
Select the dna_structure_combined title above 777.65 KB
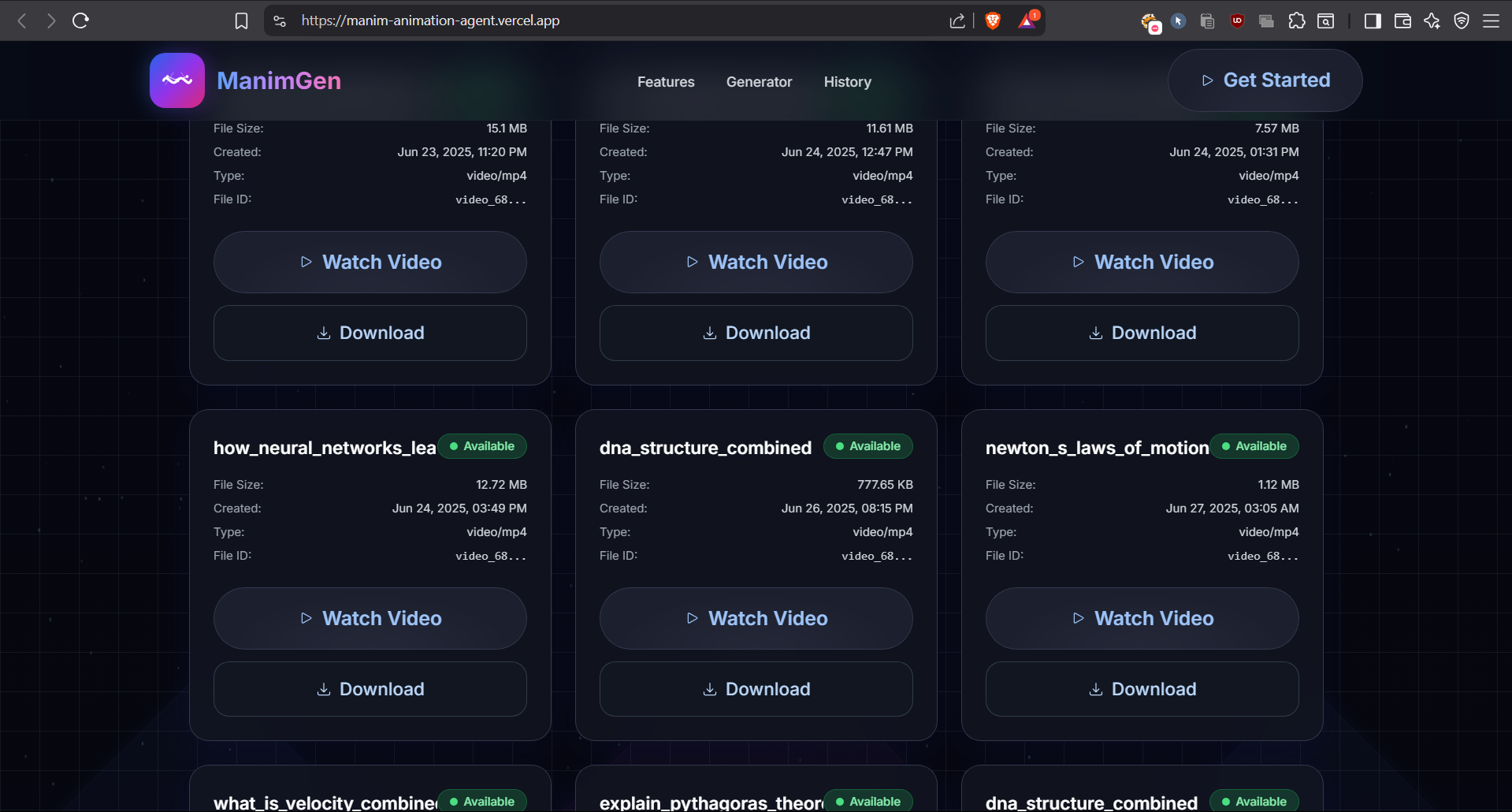pos(705,448)
